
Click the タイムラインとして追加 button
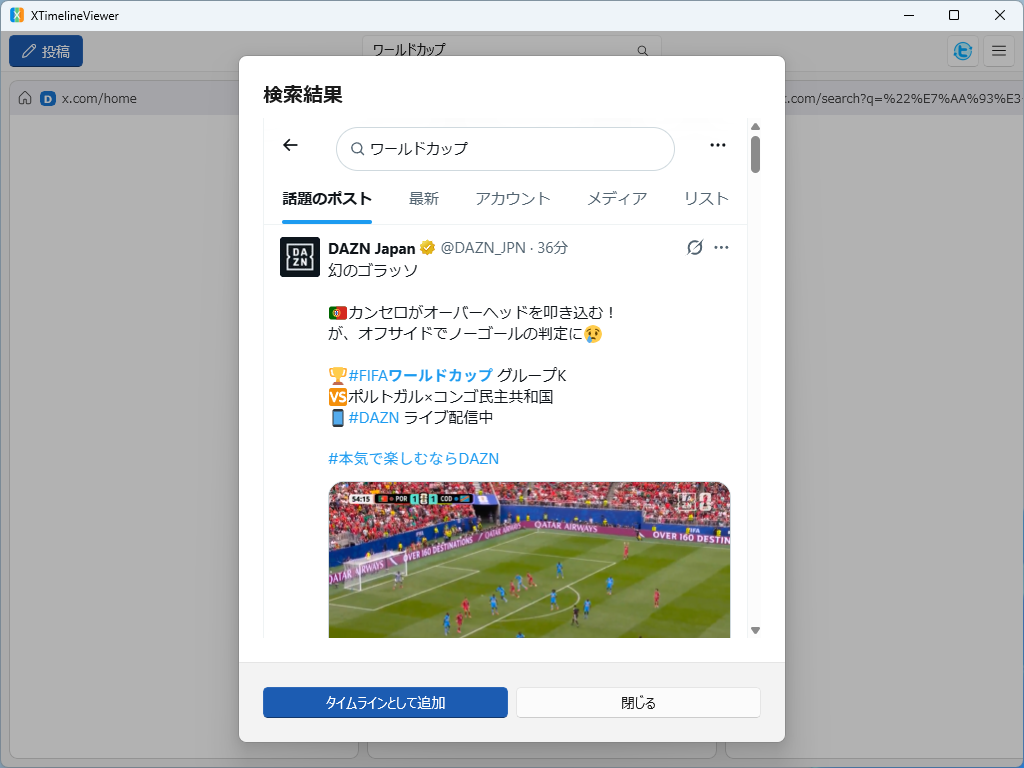point(385,703)
